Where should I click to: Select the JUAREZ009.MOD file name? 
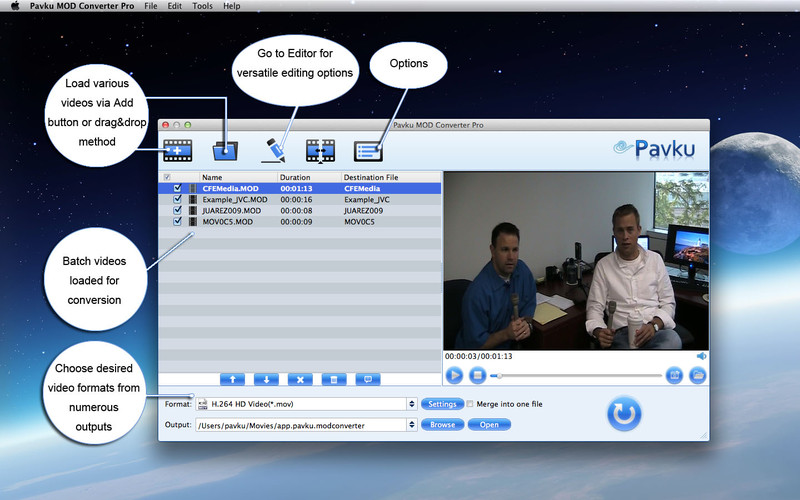point(232,210)
